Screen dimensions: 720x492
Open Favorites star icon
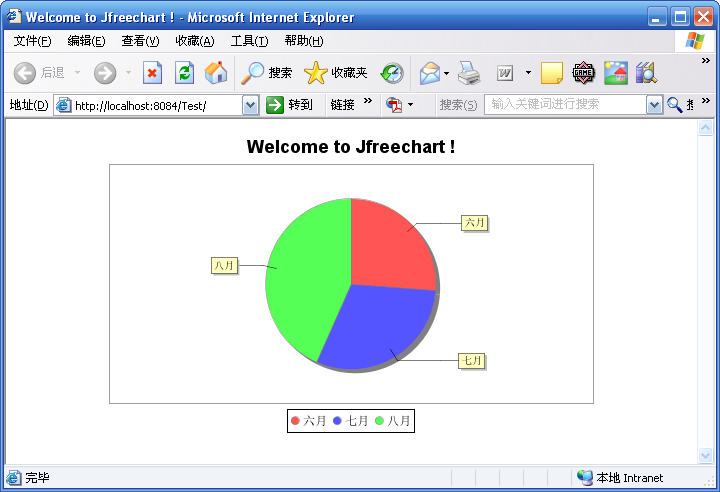315,73
